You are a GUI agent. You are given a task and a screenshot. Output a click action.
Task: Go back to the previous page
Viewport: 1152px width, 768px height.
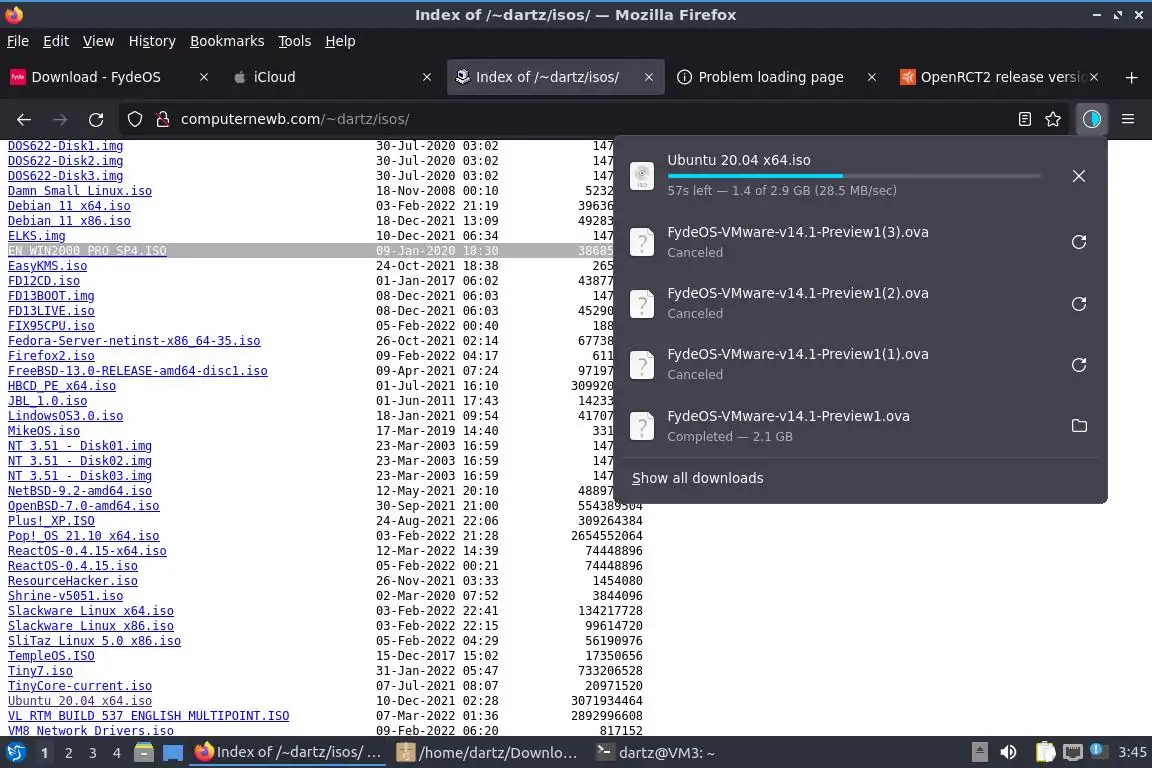click(x=24, y=119)
